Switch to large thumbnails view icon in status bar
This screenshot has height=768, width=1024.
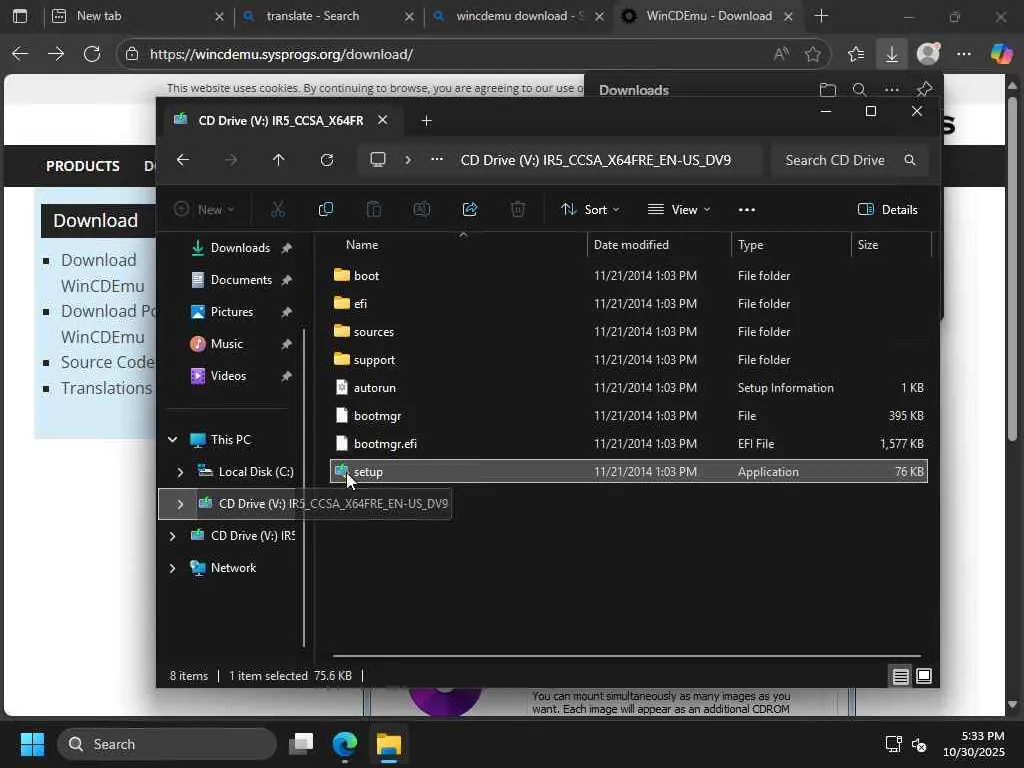pyautogui.click(x=924, y=676)
